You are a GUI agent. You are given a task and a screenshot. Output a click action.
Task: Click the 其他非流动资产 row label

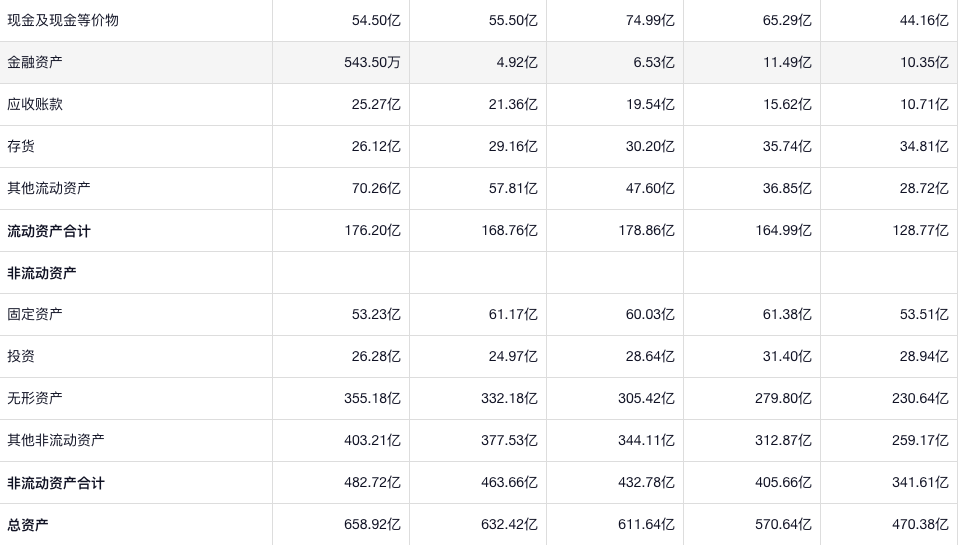point(56,440)
